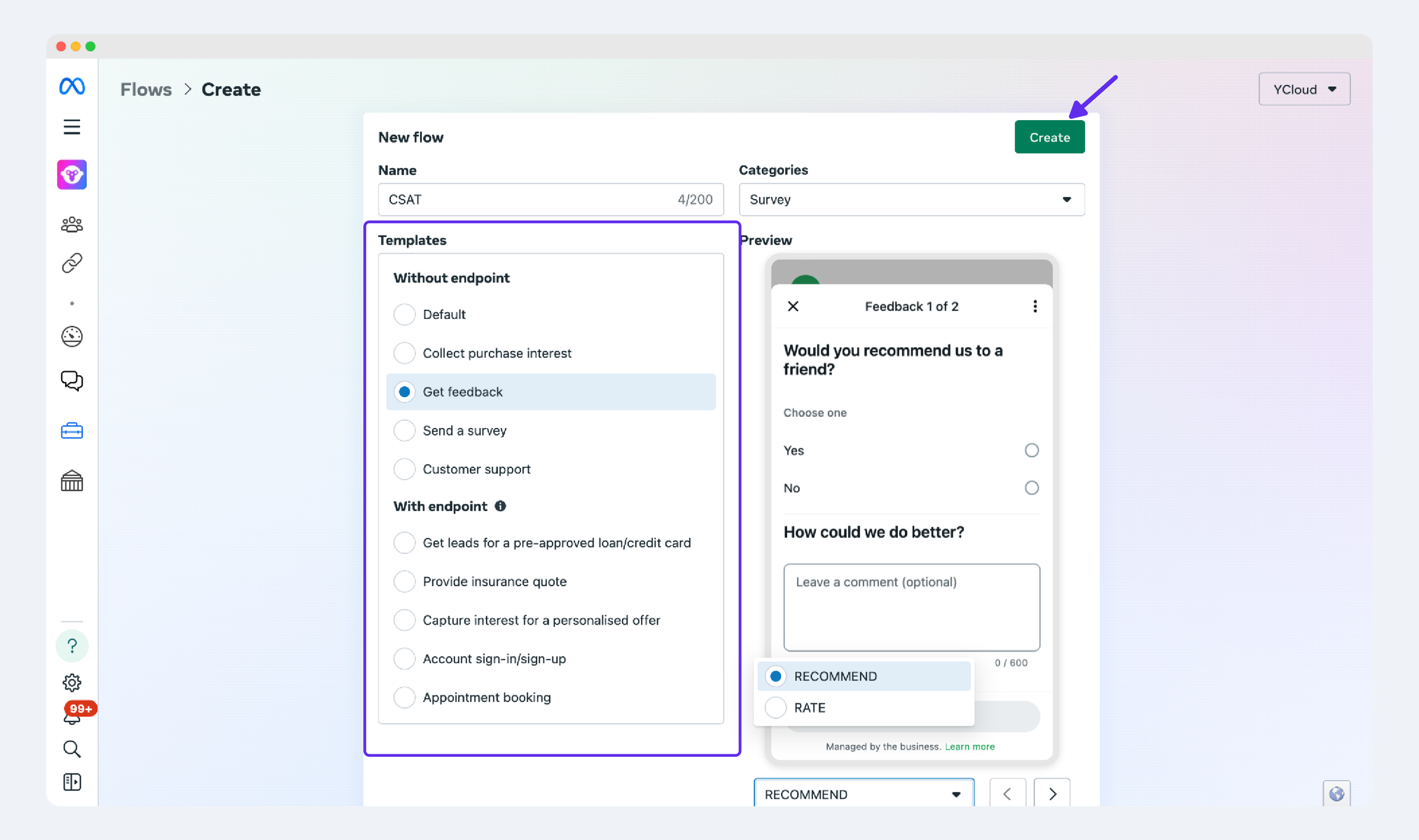Viewport: 1419px width, 840px height.
Task: Go to Flows in breadcrumb
Action: coord(146,89)
